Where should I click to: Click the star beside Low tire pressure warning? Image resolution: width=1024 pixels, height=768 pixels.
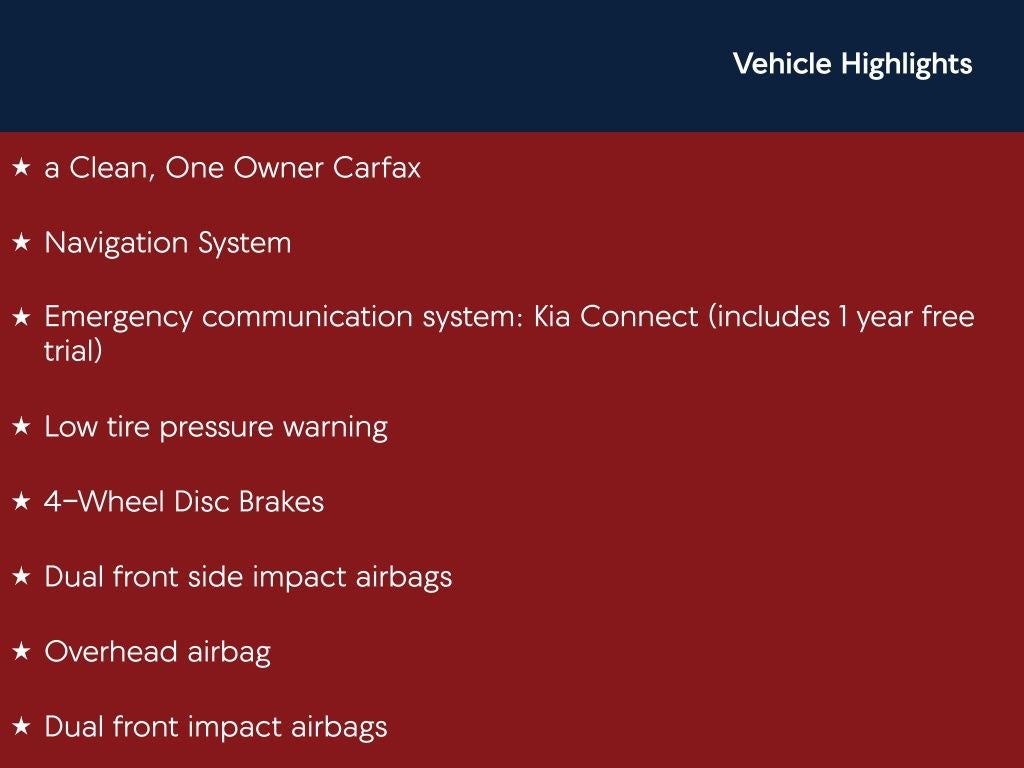(21, 427)
